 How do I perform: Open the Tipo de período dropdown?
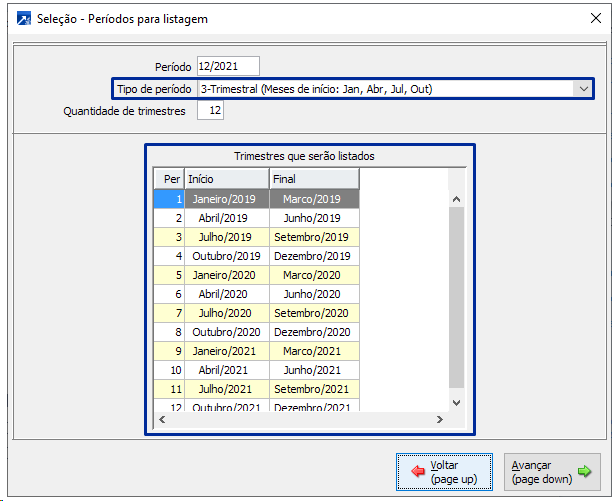583,89
